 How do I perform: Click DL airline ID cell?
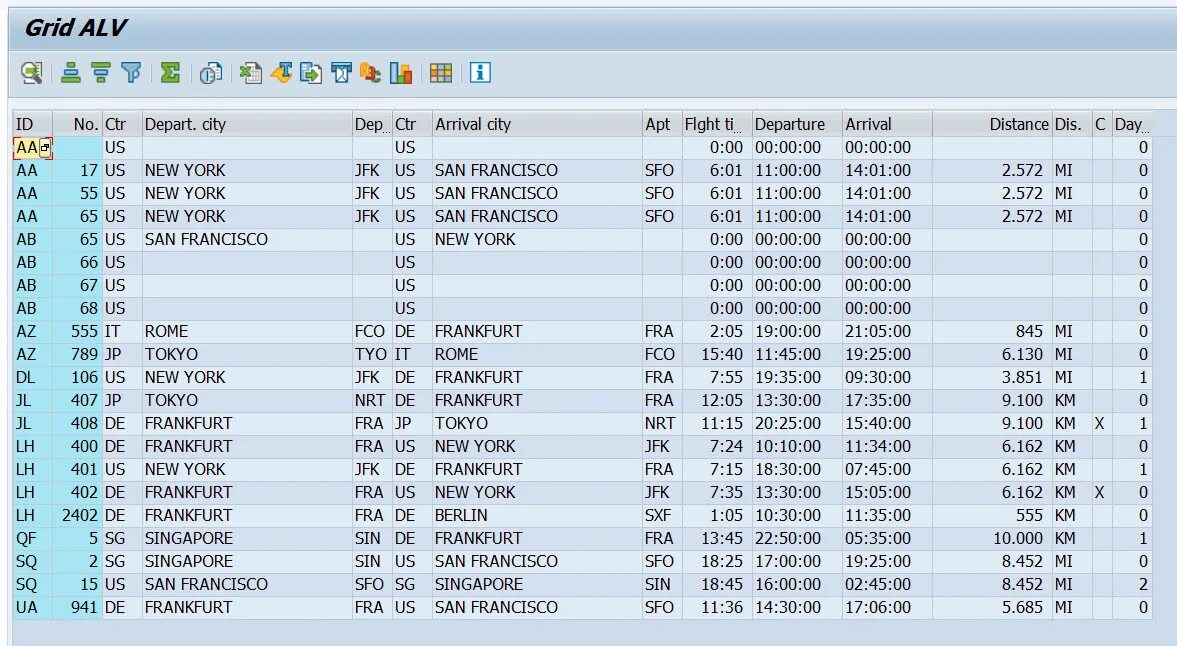33,377
